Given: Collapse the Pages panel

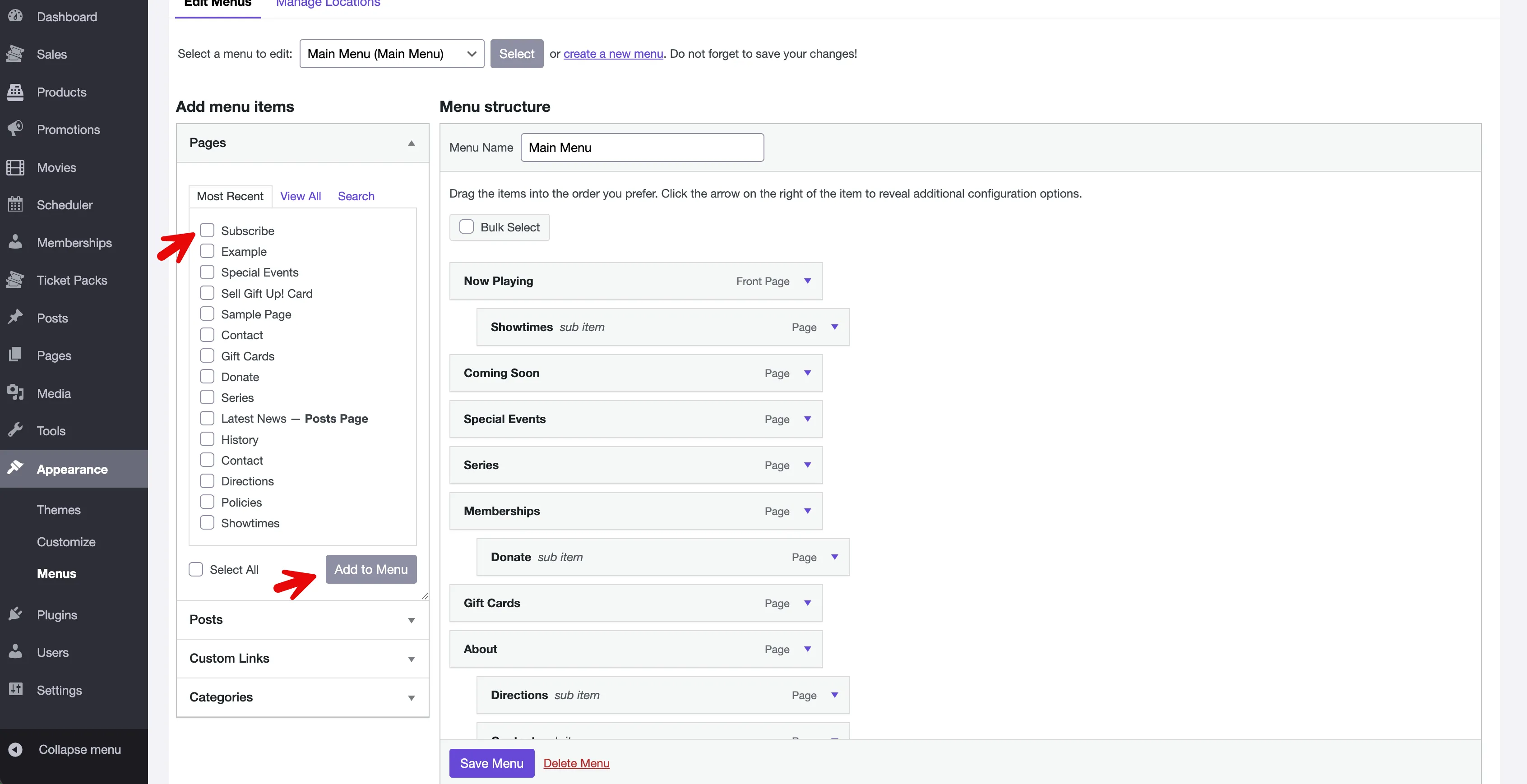Looking at the screenshot, I should (x=412, y=143).
